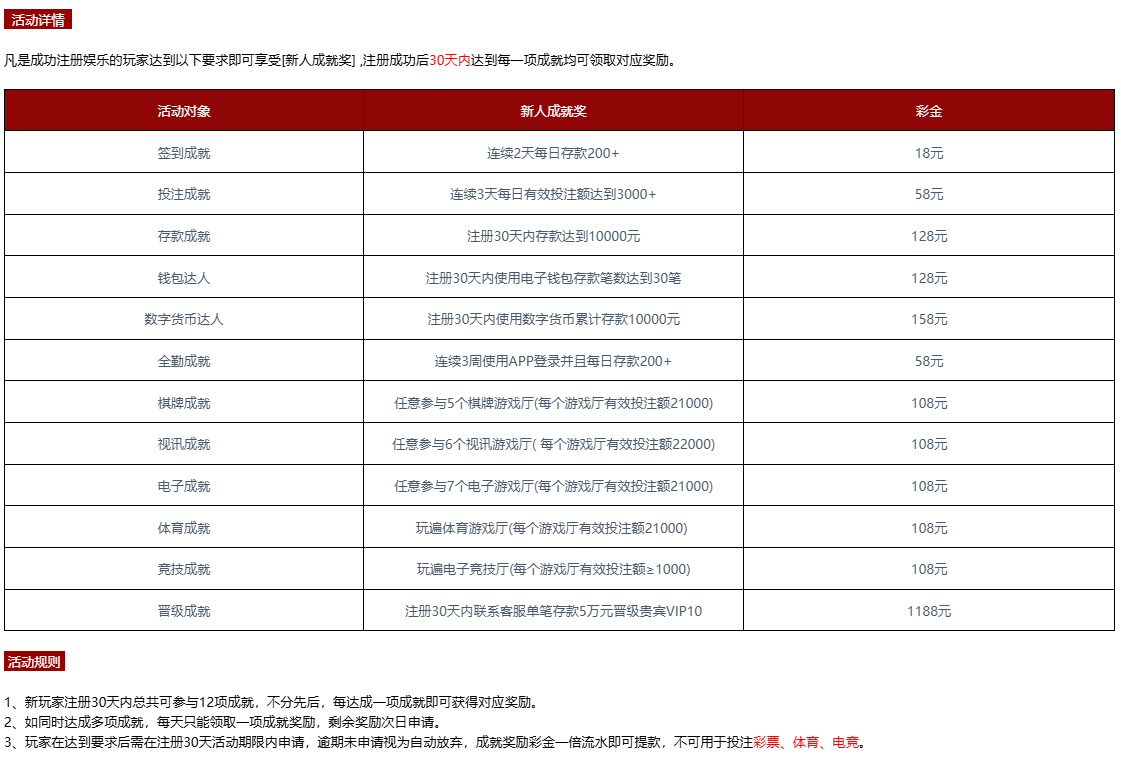The image size is (1121, 760).
Task: Click the 活动规则 section label
Action: [x=34, y=661]
